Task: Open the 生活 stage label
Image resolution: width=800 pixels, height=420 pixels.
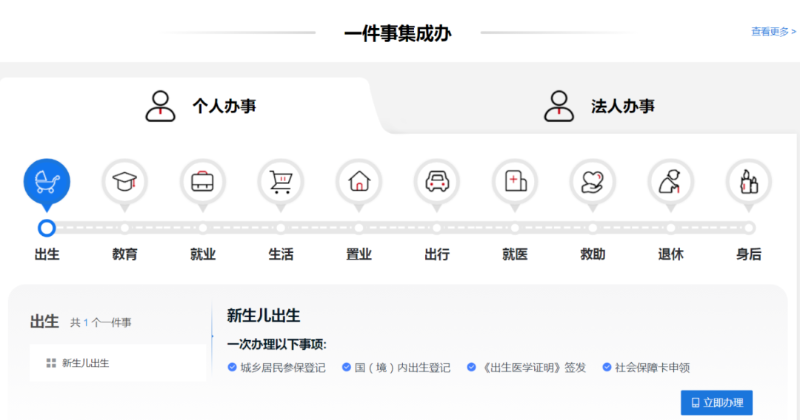Action: (281, 254)
